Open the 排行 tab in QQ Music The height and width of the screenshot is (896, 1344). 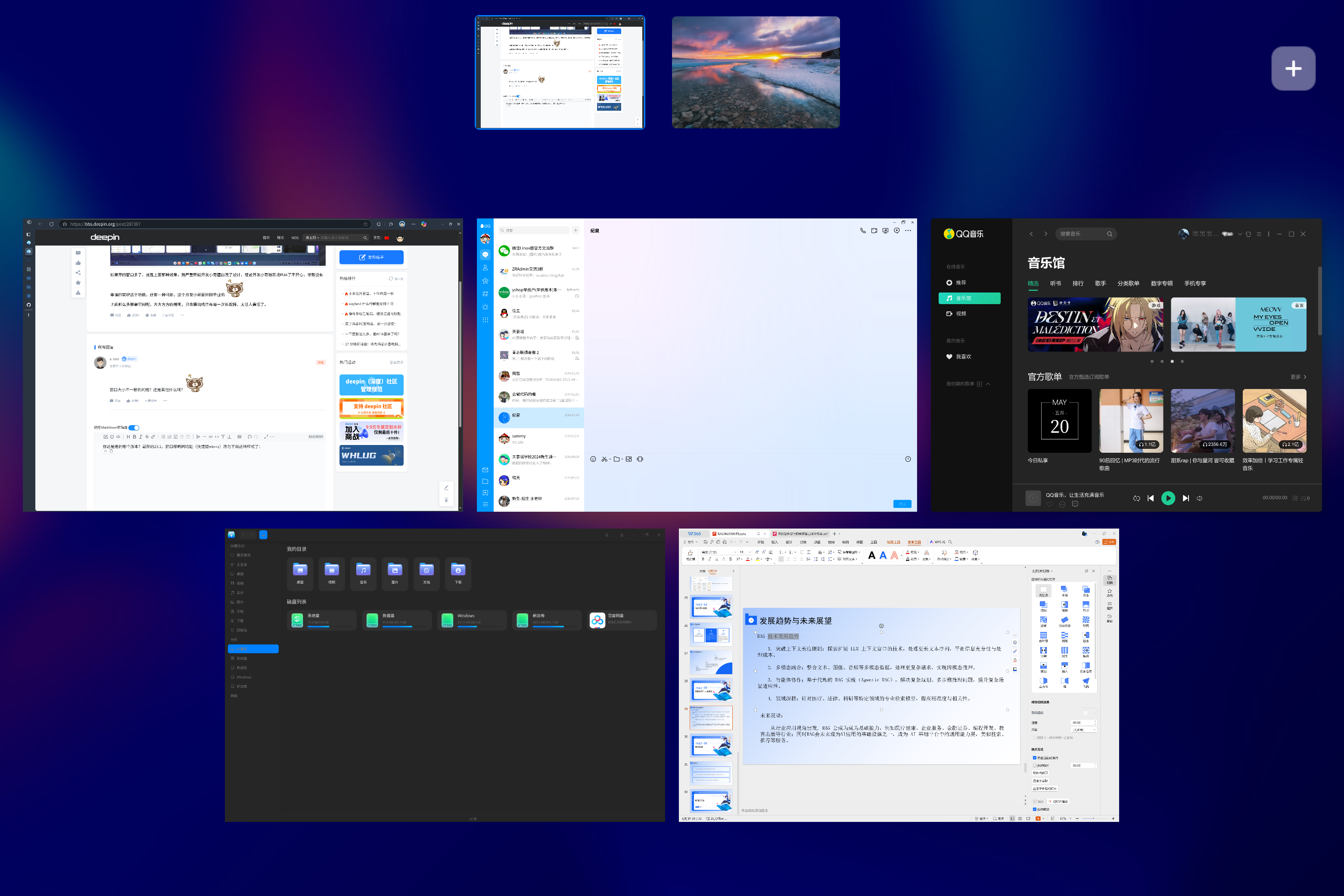(x=1078, y=283)
